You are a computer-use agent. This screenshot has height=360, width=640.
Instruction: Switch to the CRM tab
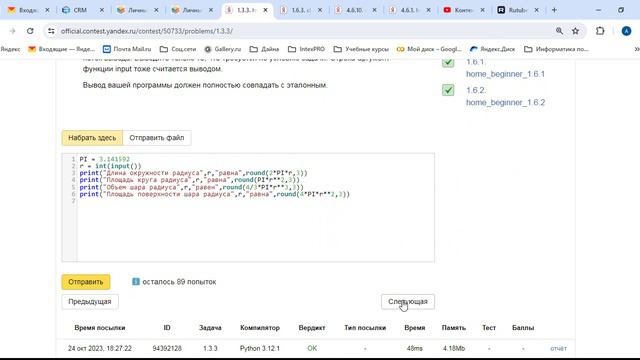click(x=80, y=10)
